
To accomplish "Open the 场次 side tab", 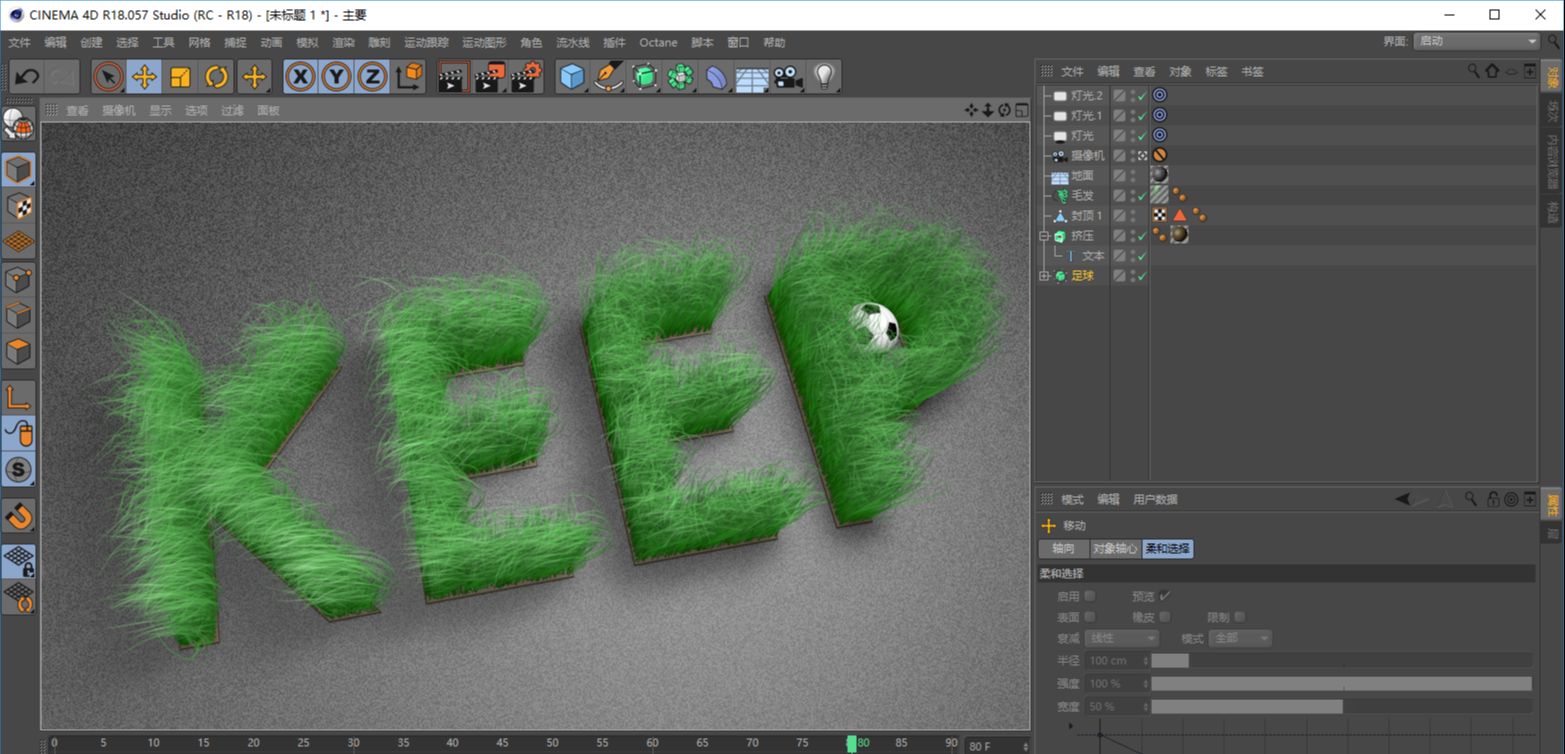I will pos(1553,110).
